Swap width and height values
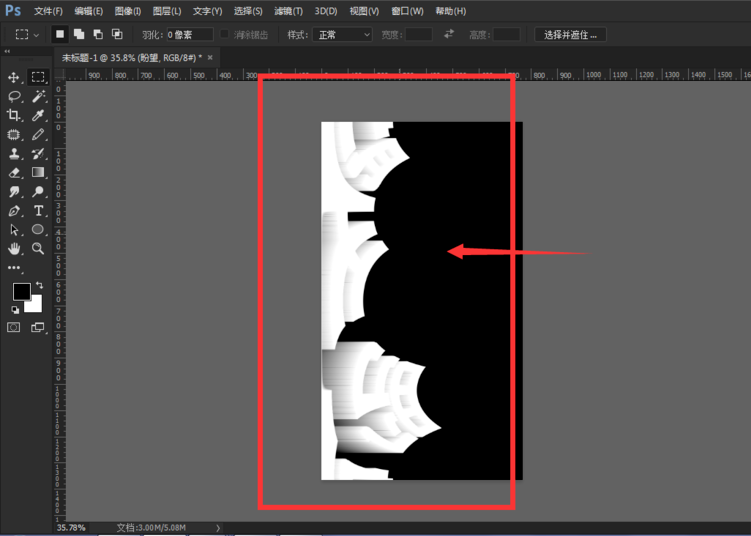Screen dimensions: 751x536 coord(449,34)
